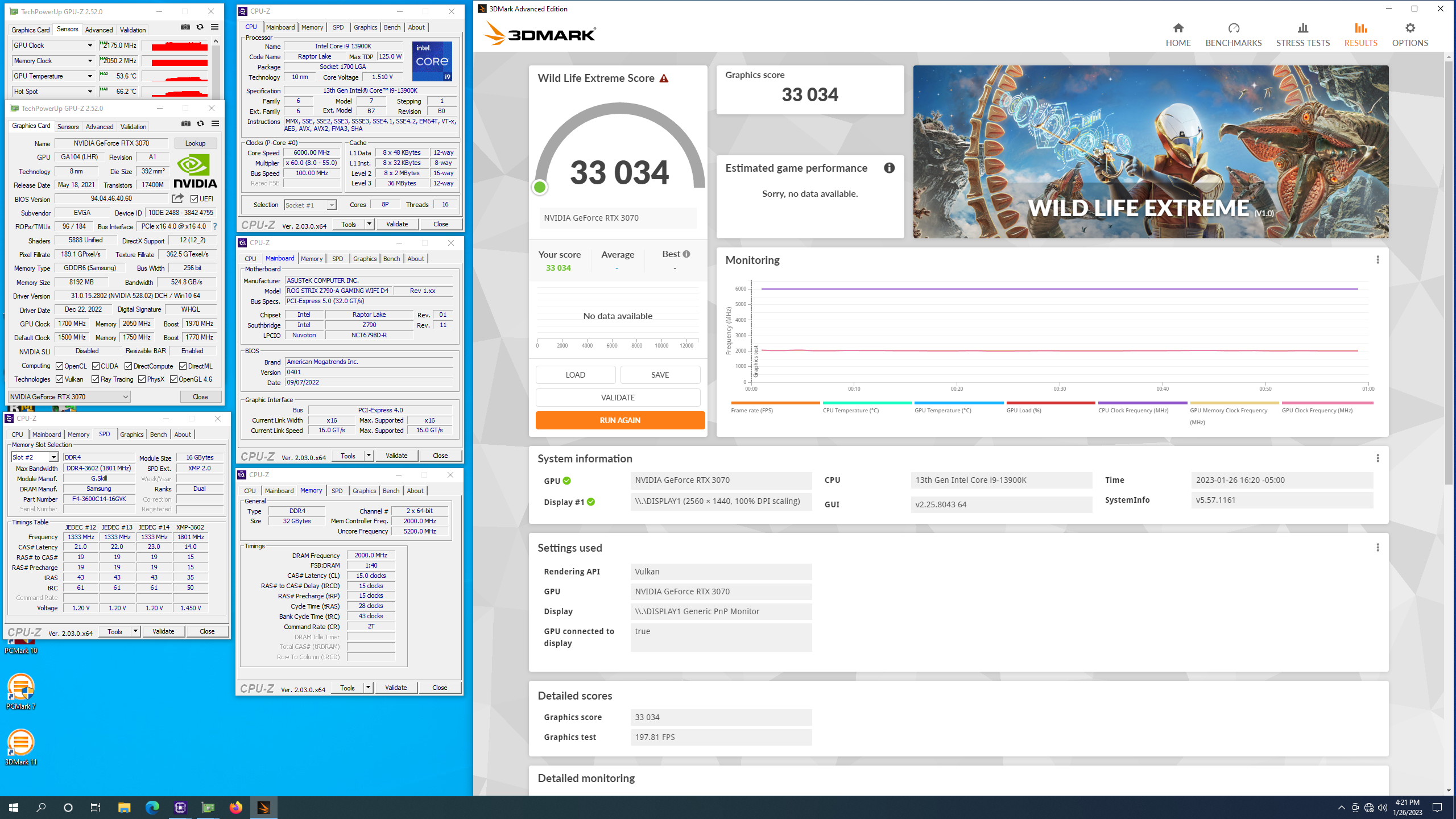Open the NVIDIA GeForce RTX 3070 GPU selector dropdown
1456x819 pixels.
[x=69, y=397]
